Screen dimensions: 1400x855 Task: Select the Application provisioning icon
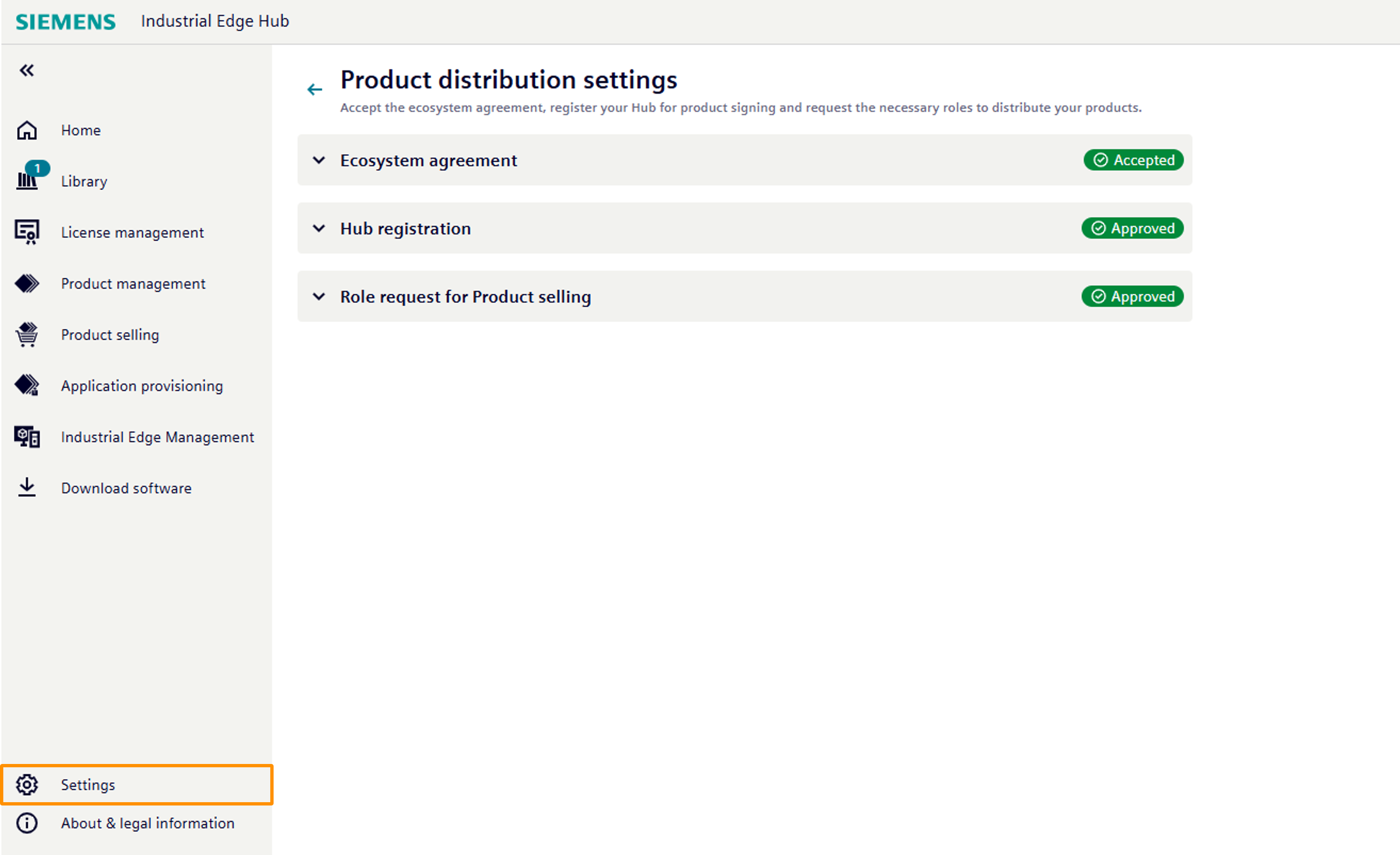tap(26, 385)
